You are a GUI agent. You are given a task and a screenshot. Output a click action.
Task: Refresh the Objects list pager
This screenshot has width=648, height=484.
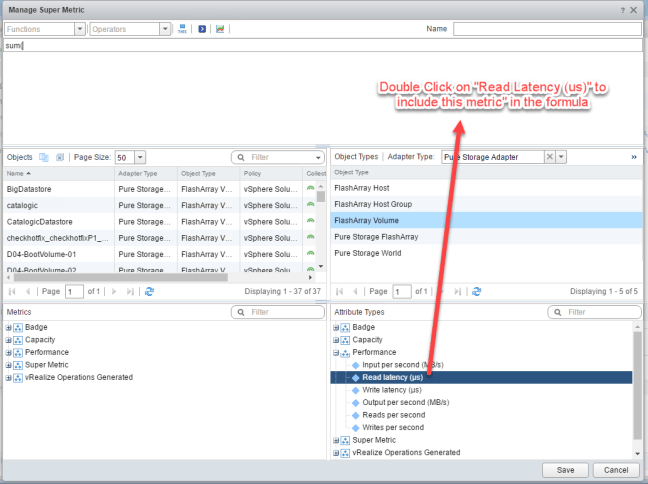point(149,291)
